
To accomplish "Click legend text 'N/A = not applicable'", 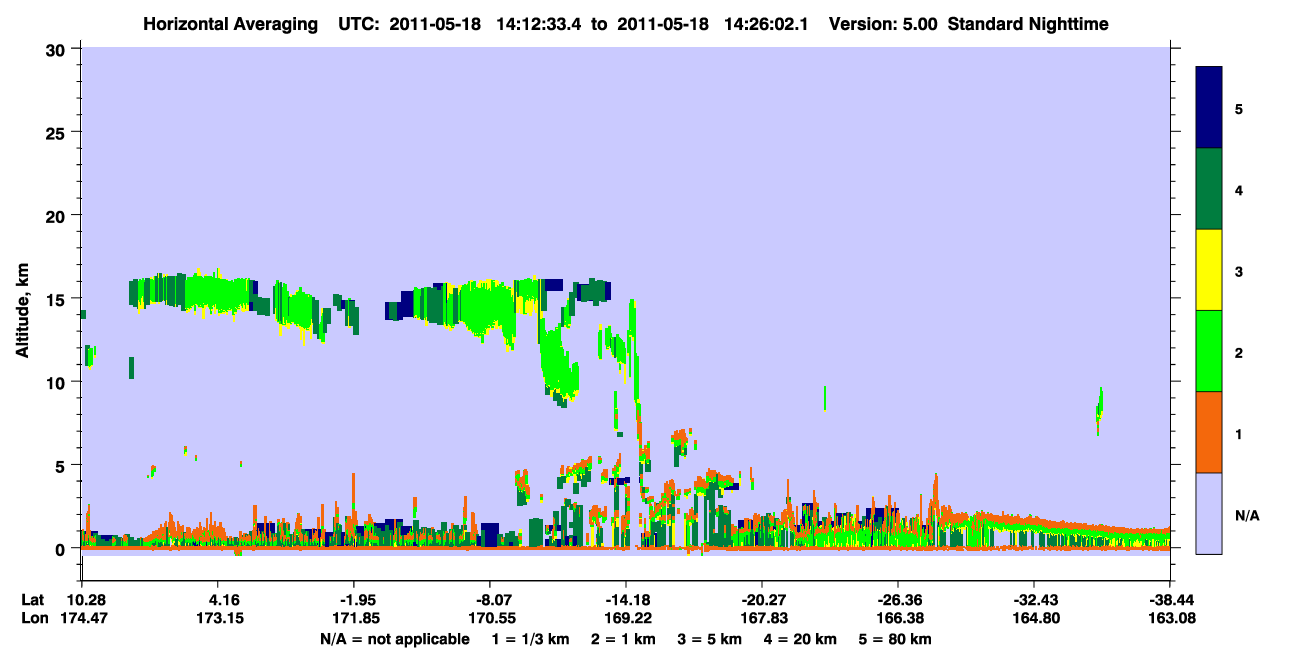I will (x=395, y=639).
